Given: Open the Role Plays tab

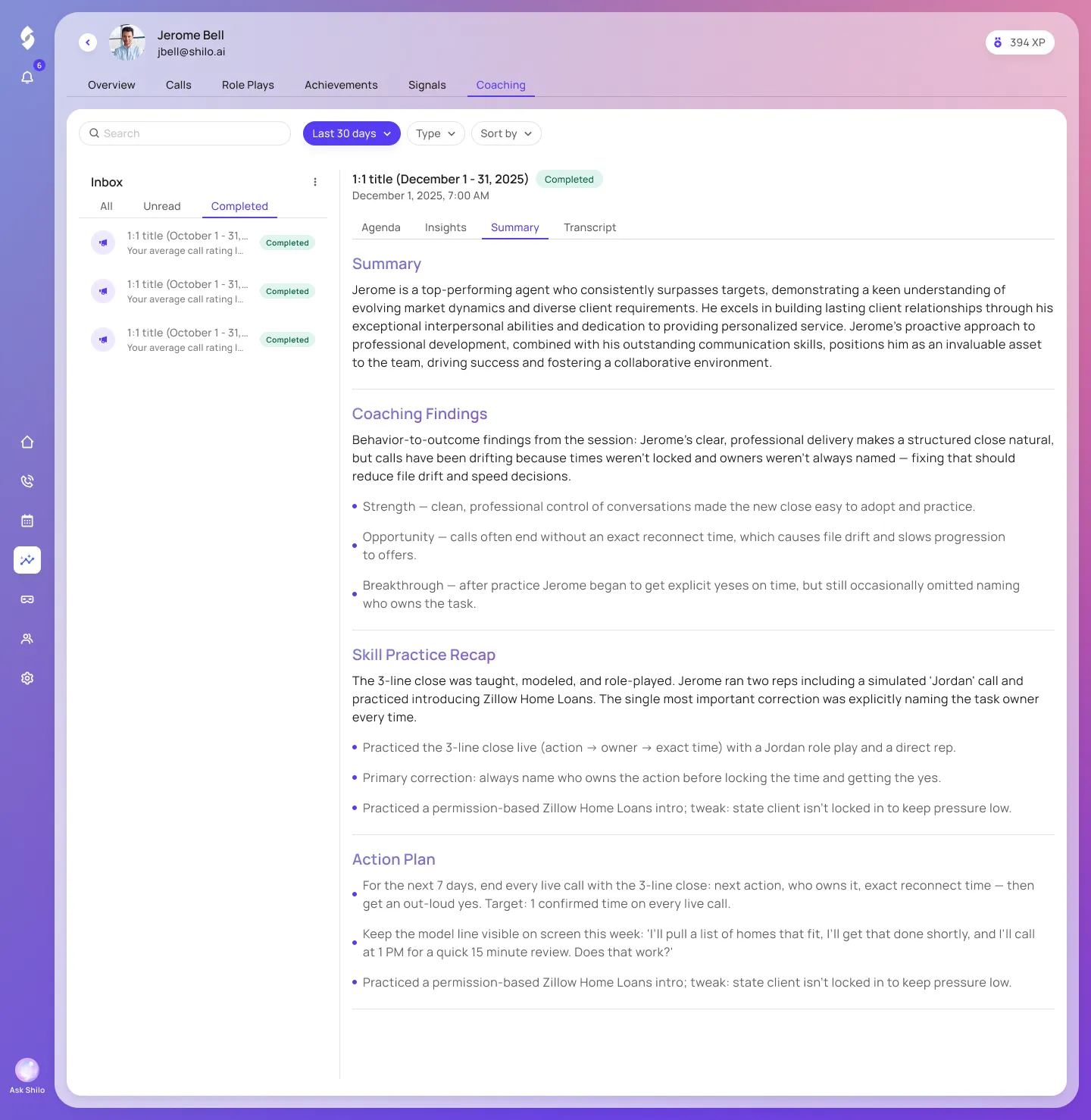Looking at the screenshot, I should (x=248, y=85).
